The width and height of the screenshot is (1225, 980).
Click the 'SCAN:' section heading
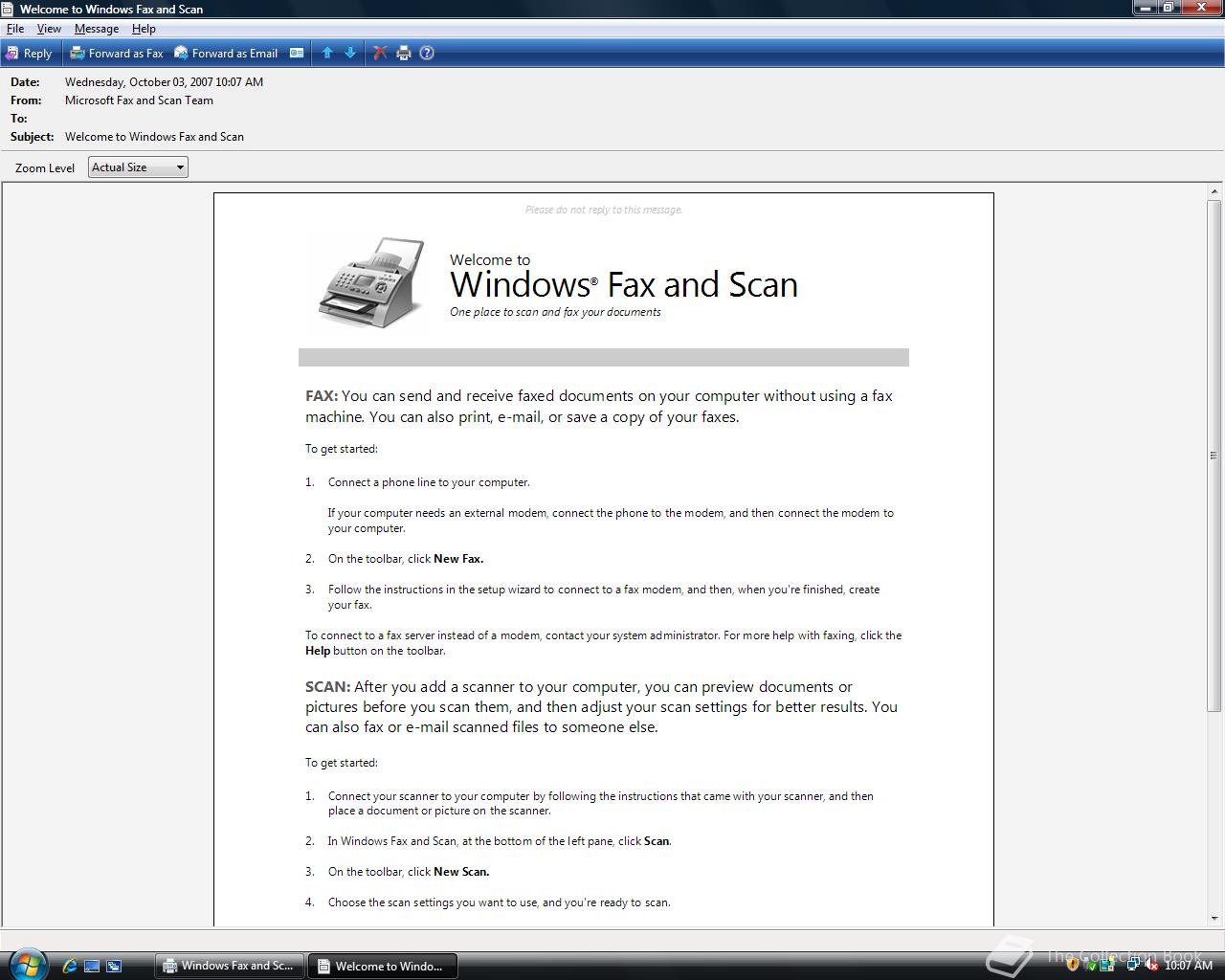point(328,687)
